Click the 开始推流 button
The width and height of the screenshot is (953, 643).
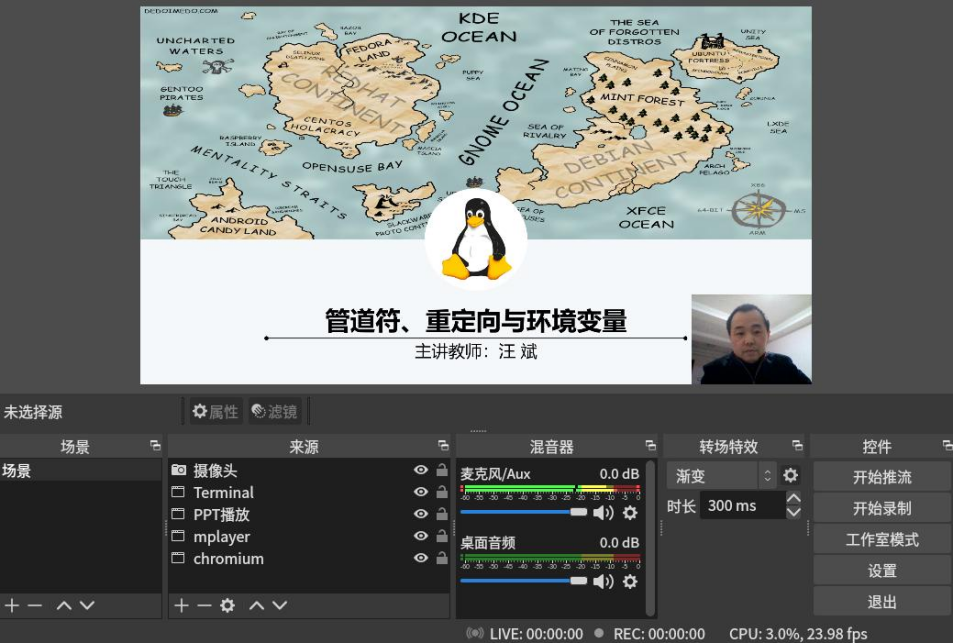(881, 477)
